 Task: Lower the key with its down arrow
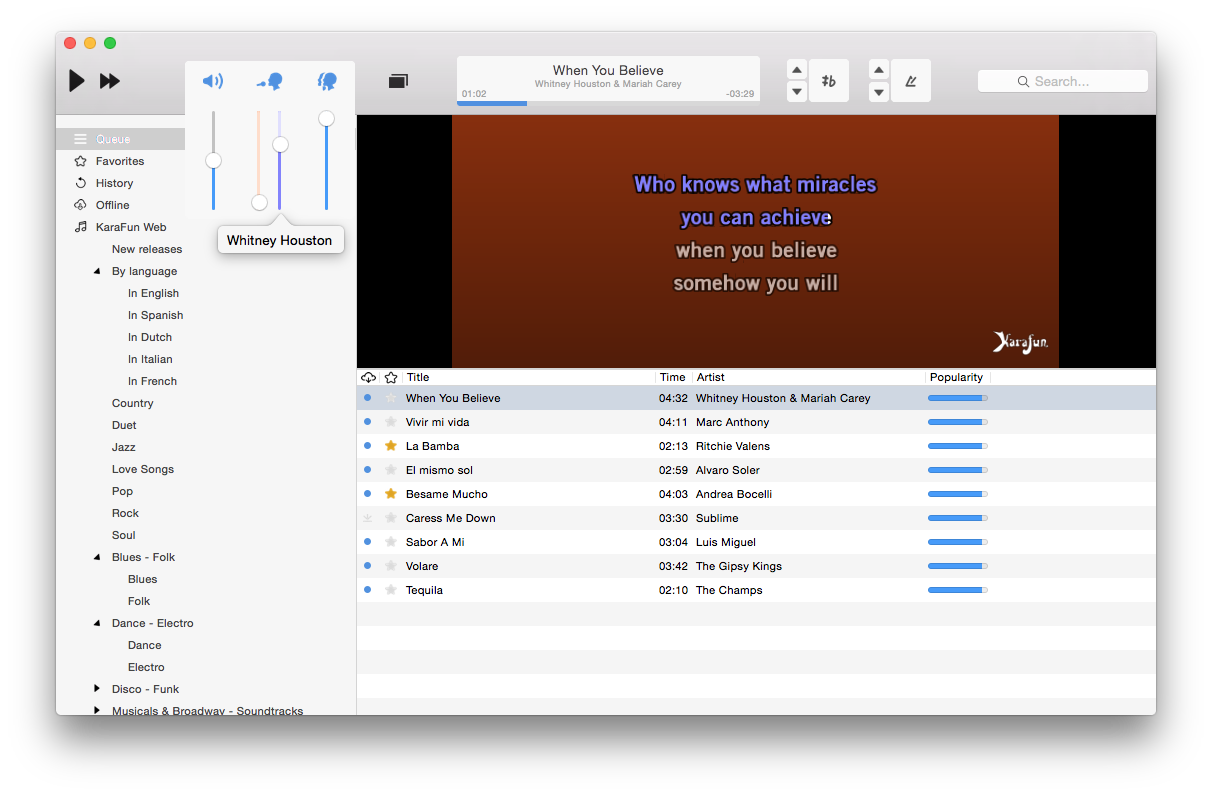click(797, 92)
